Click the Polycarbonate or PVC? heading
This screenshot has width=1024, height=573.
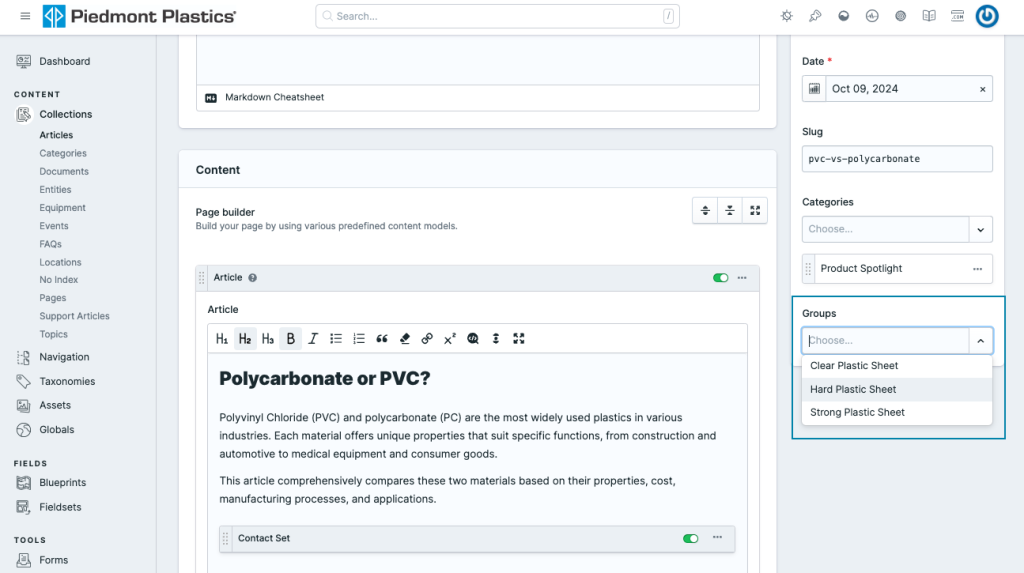point(325,379)
